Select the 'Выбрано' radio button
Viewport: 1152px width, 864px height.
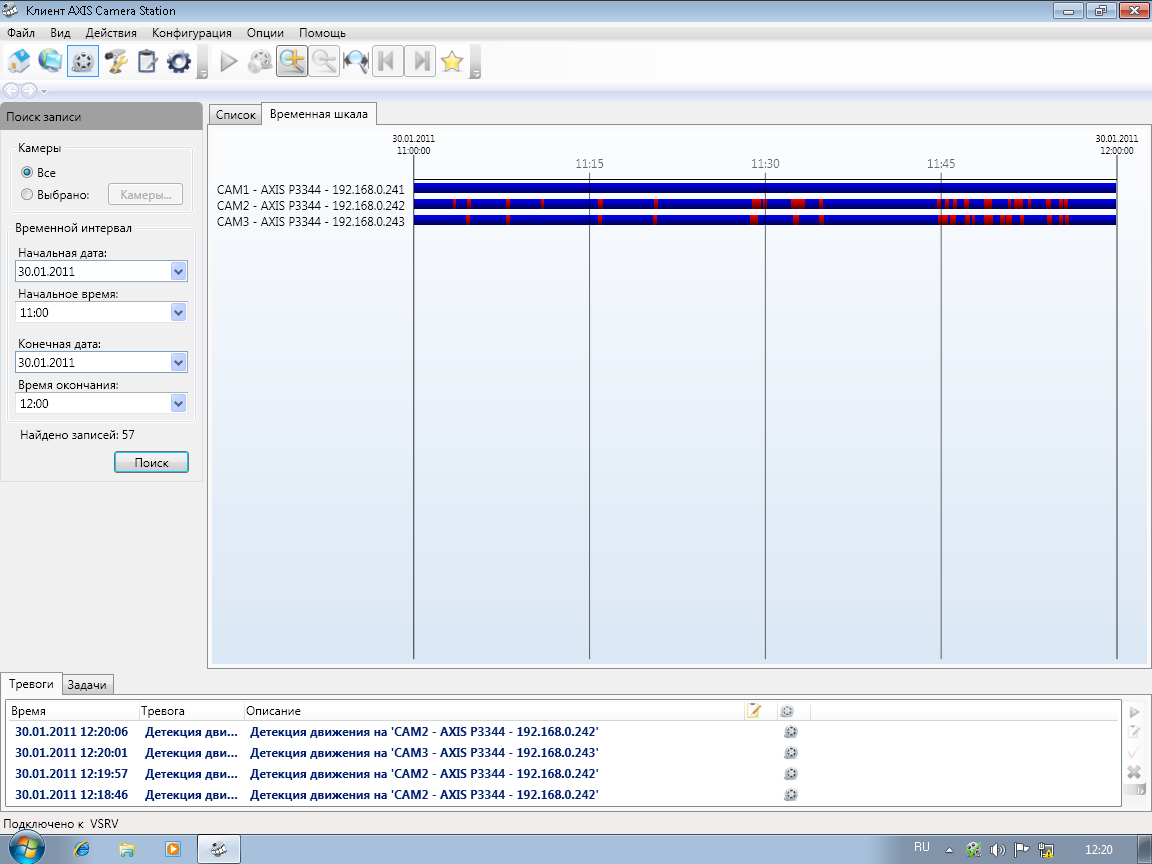(28, 195)
